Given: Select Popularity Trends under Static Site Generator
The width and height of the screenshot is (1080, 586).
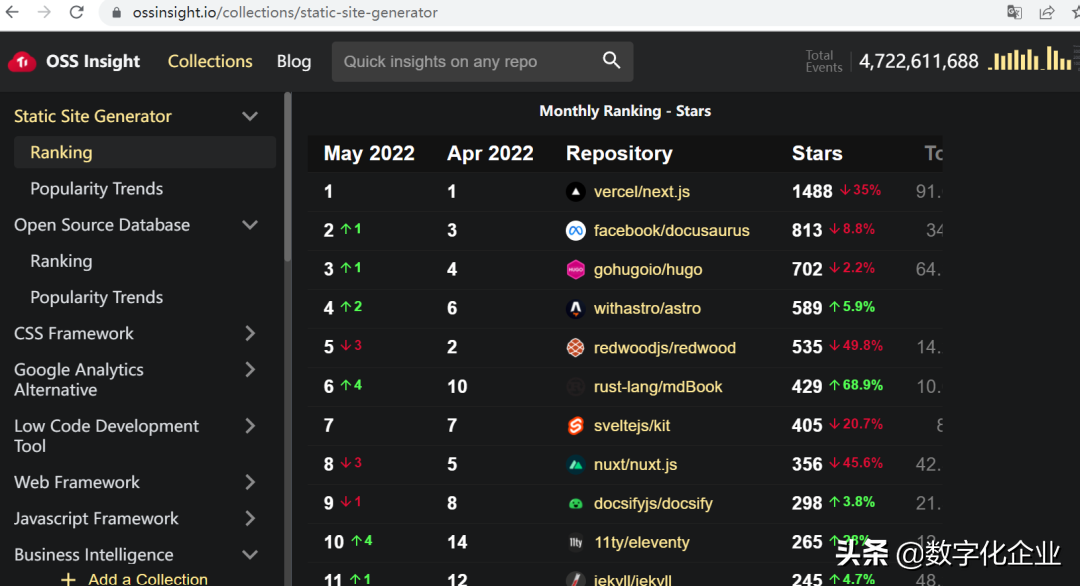Looking at the screenshot, I should [96, 189].
